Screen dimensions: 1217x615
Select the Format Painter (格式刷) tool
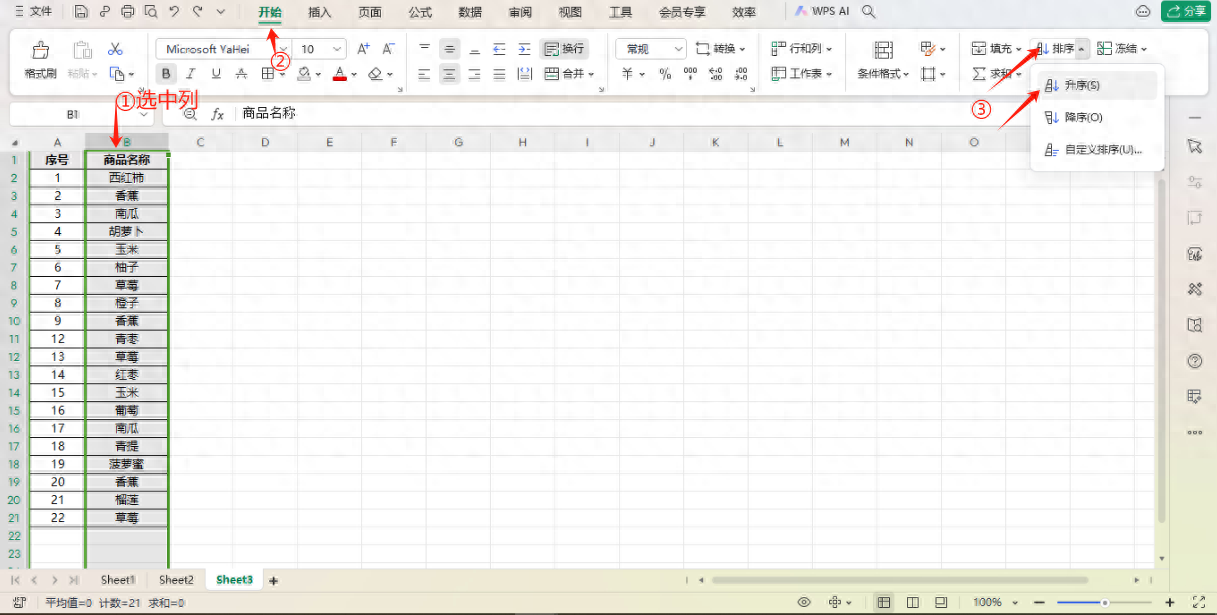pos(41,60)
